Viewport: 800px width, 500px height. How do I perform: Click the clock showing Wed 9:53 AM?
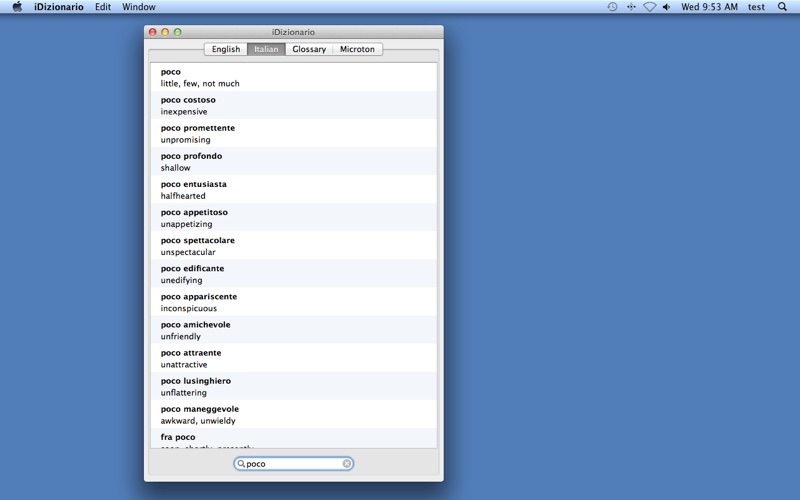click(x=709, y=7)
